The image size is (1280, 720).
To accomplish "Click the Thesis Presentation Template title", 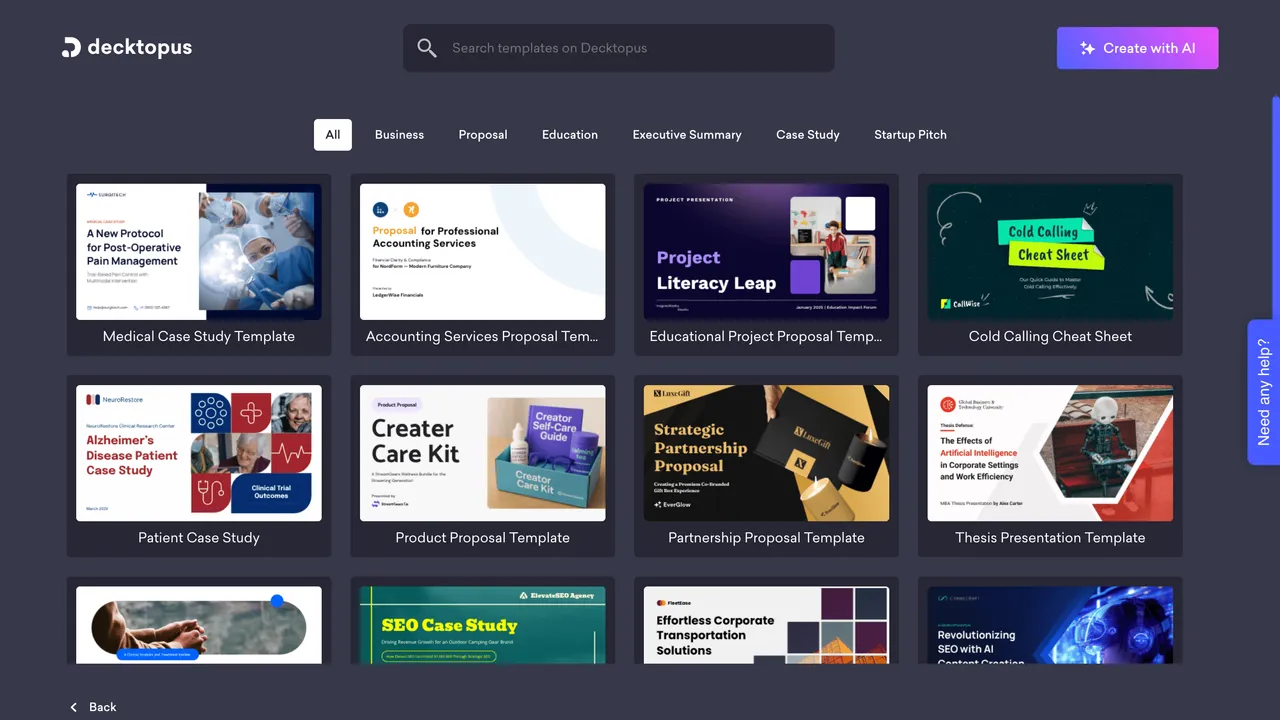I will (1050, 538).
